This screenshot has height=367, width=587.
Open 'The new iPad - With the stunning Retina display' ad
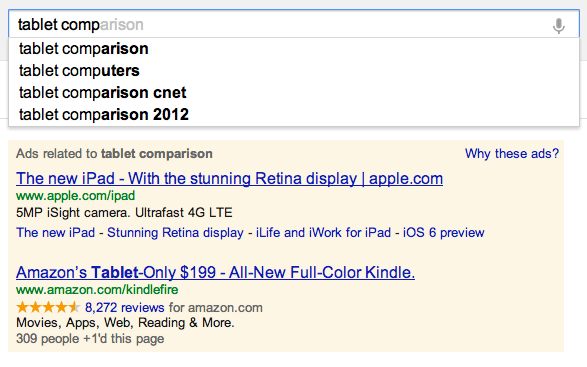pos(229,179)
